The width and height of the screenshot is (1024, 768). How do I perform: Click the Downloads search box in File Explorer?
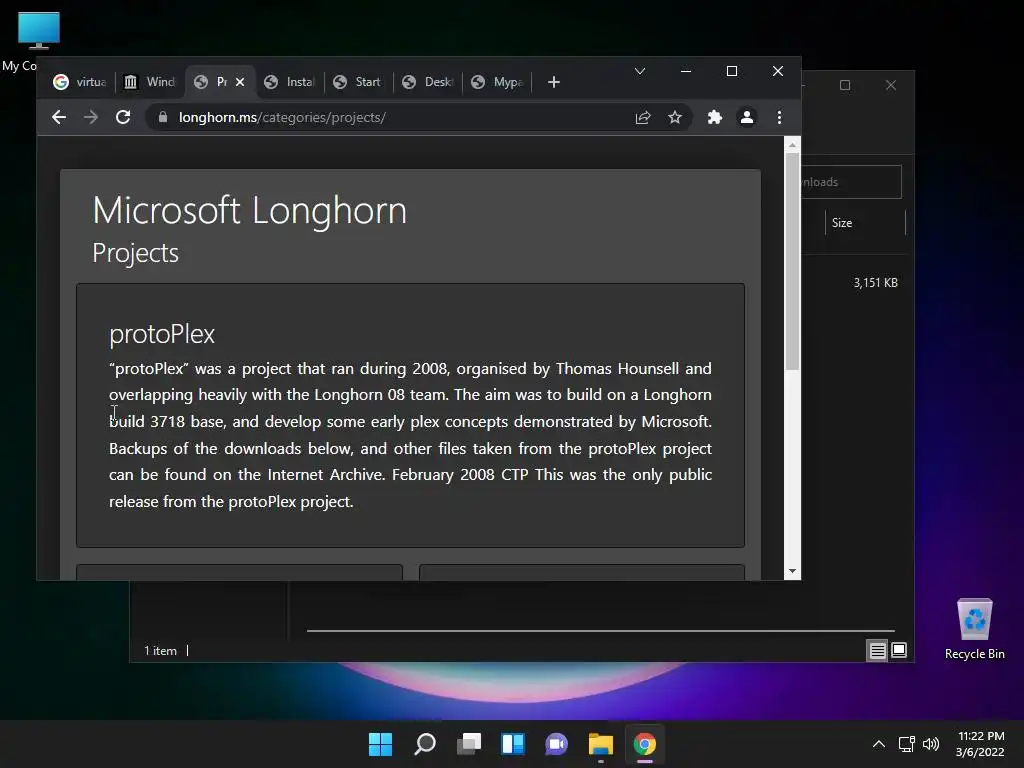(x=851, y=182)
